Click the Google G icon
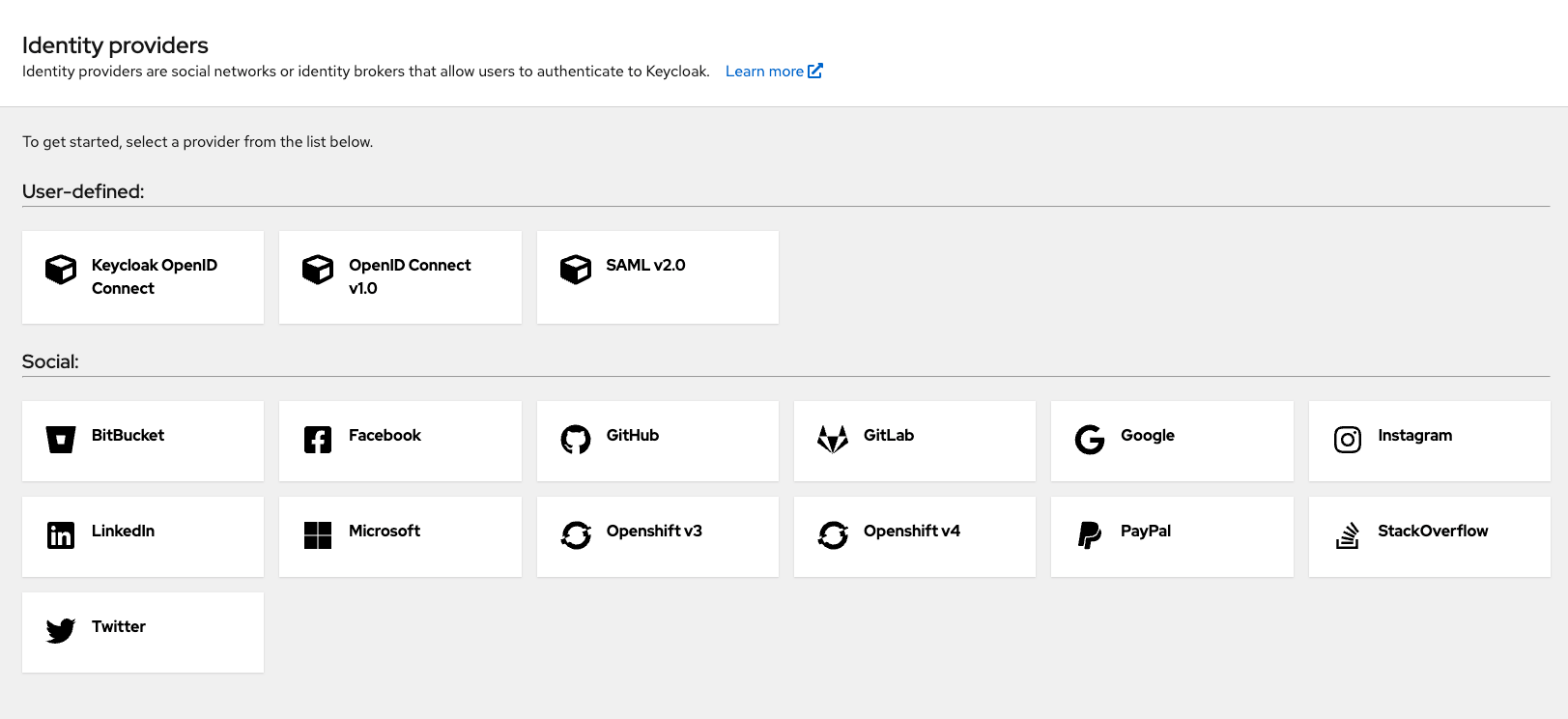This screenshot has width=1568, height=719. tap(1090, 440)
